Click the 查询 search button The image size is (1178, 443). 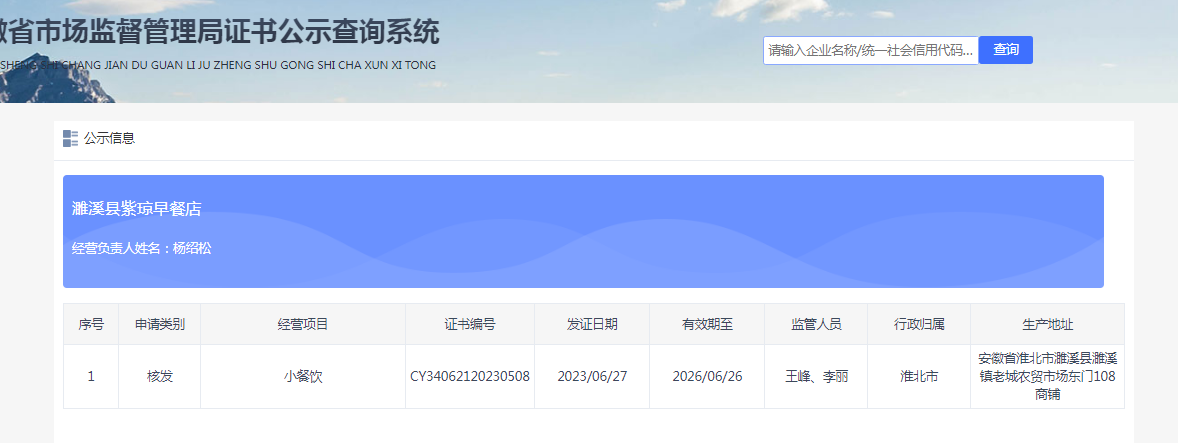pos(1005,50)
